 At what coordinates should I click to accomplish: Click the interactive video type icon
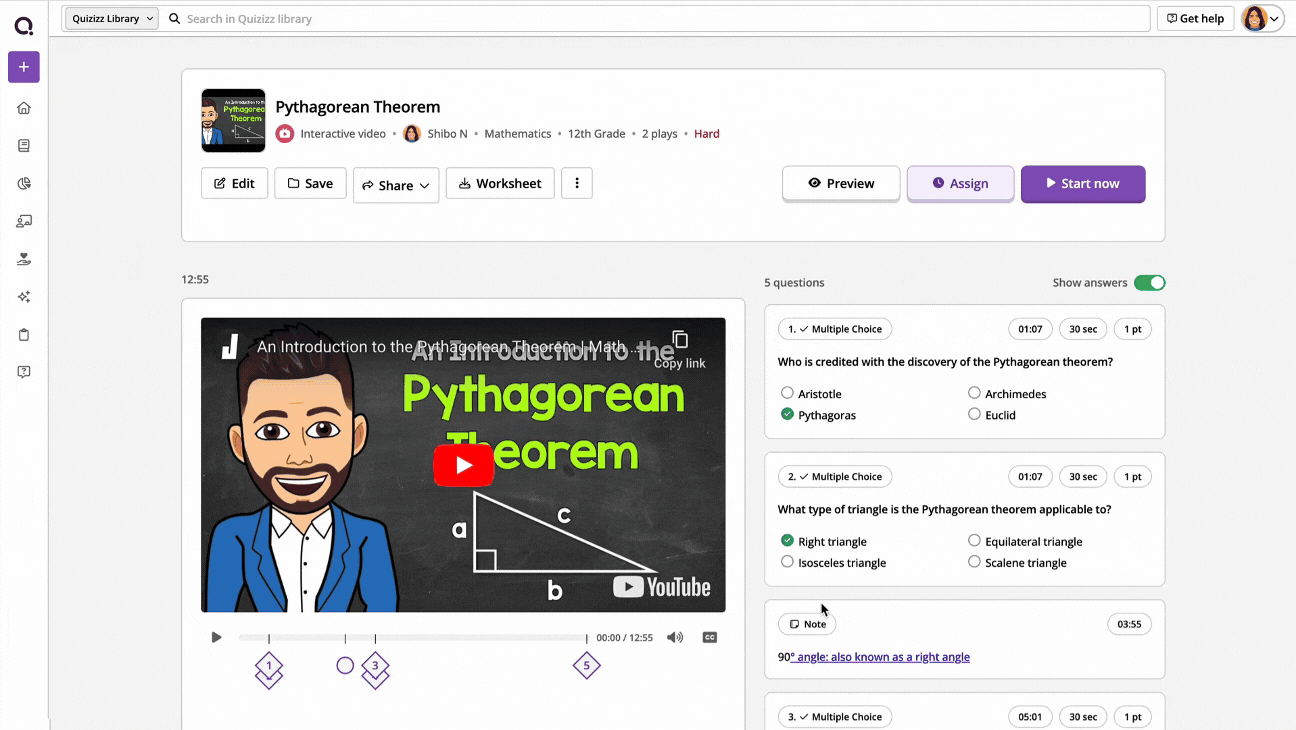tap(285, 134)
